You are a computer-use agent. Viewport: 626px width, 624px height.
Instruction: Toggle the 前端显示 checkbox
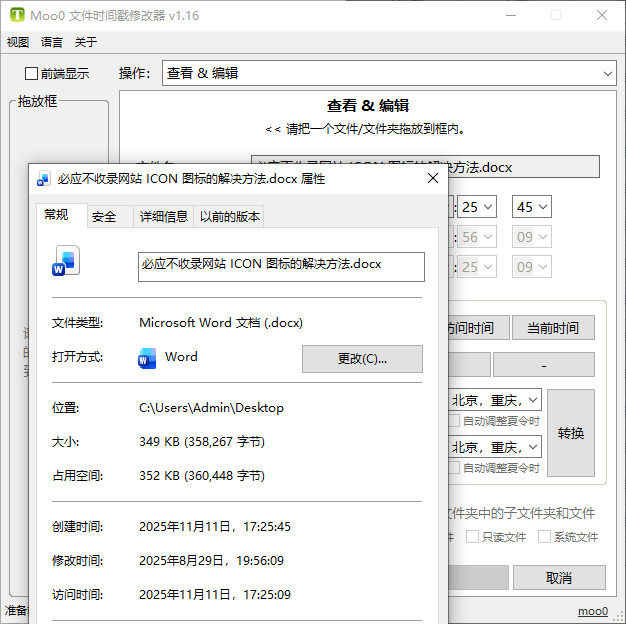pos(31,73)
